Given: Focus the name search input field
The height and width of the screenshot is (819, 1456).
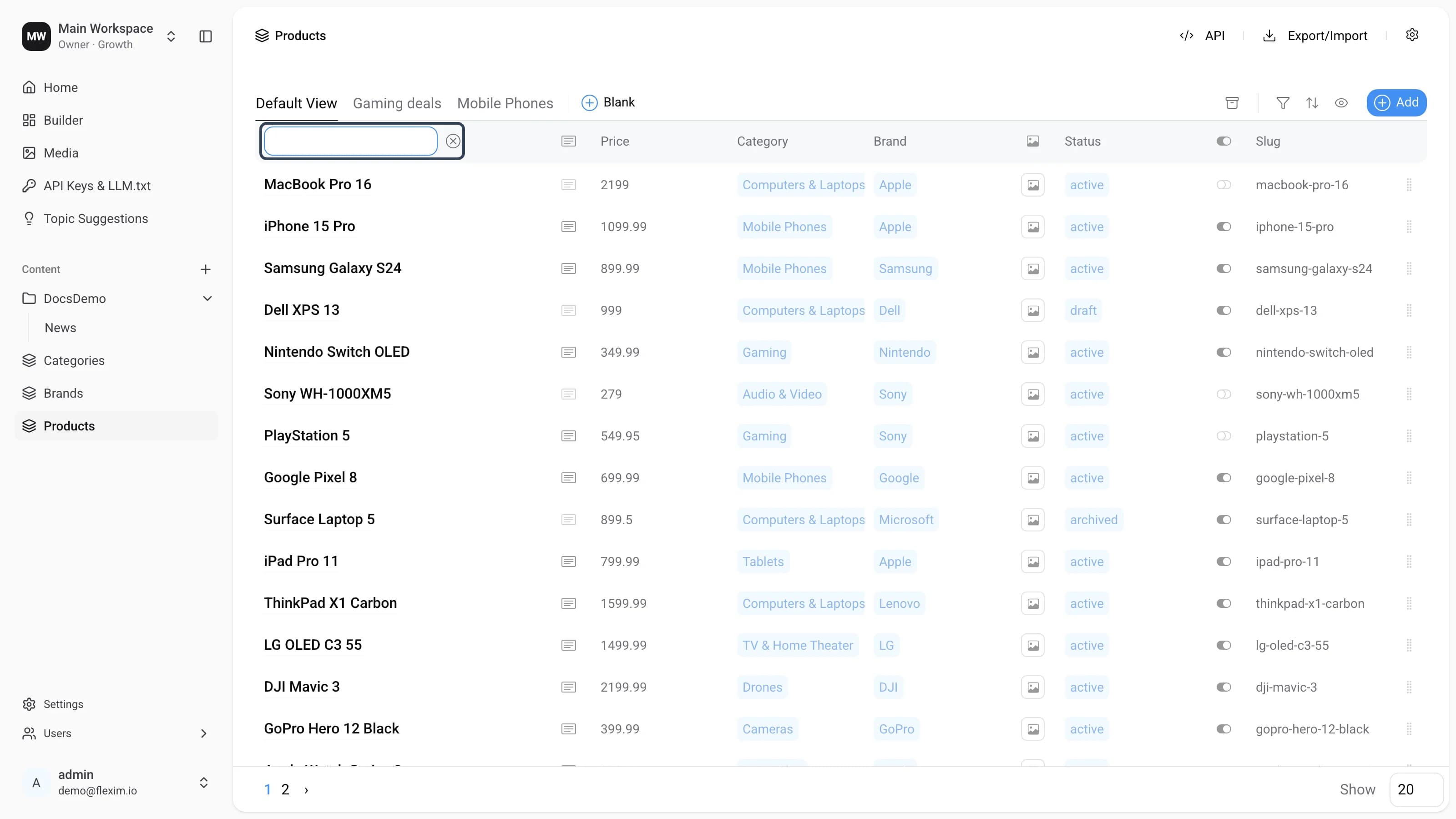Looking at the screenshot, I should pyautogui.click(x=350, y=142).
